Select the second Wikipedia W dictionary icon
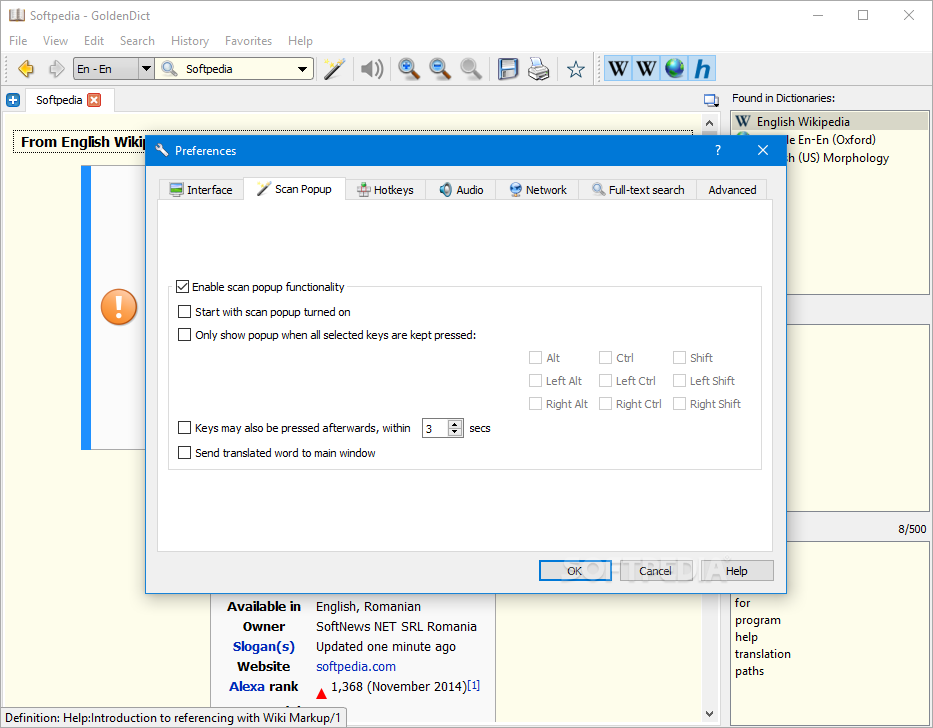Viewport: 933px width, 728px height. tap(646, 69)
